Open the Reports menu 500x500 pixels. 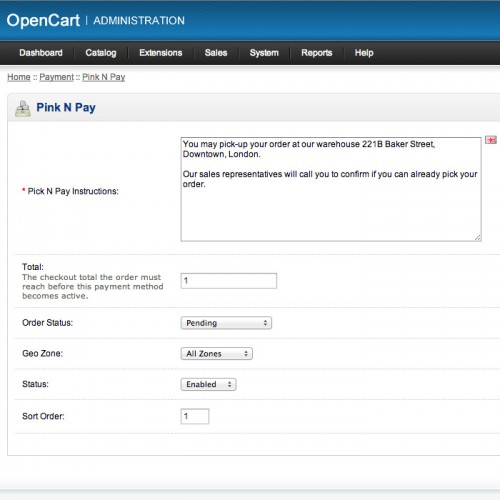(x=317, y=53)
